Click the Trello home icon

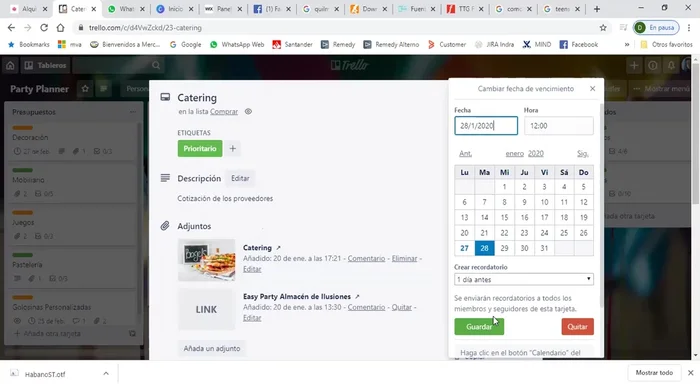[x=10, y=66]
